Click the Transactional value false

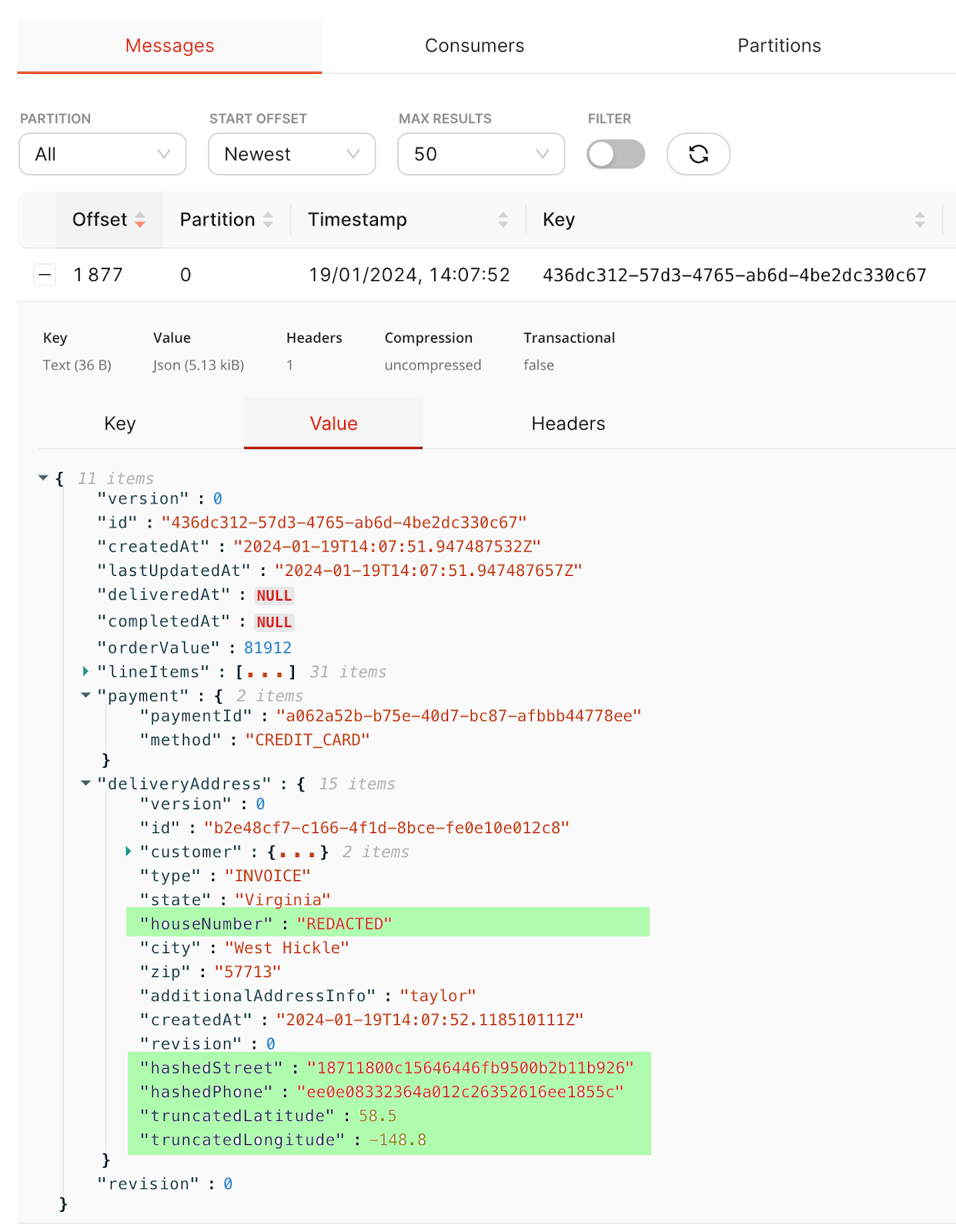539,365
